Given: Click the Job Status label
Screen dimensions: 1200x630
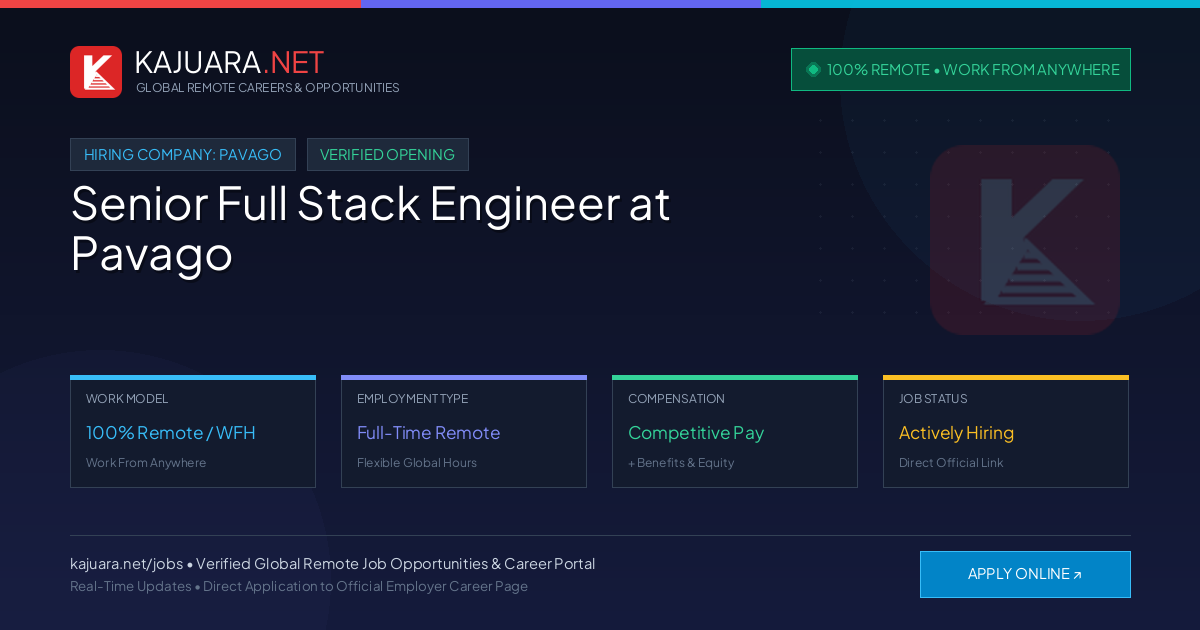Looking at the screenshot, I should (x=933, y=399).
